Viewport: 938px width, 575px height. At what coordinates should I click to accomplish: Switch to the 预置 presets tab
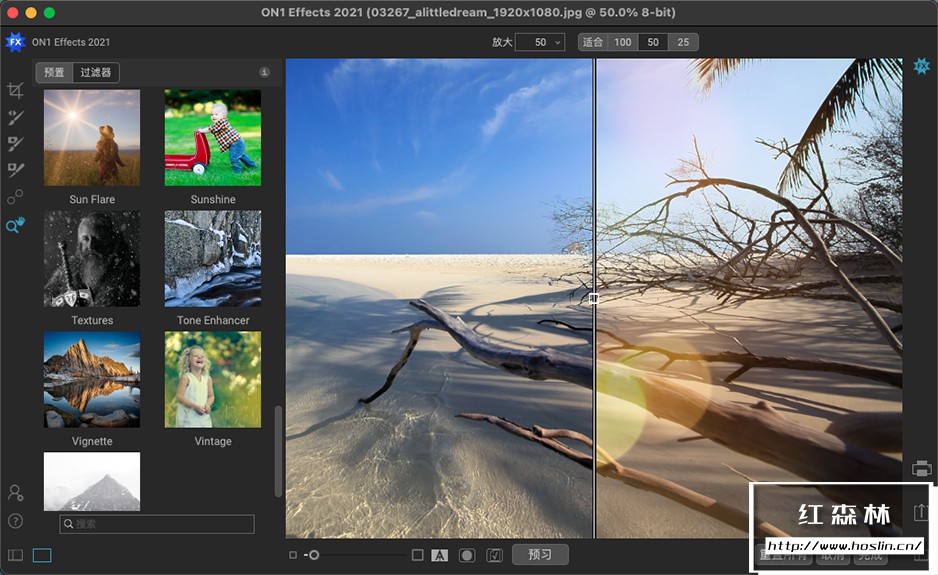pyautogui.click(x=54, y=72)
